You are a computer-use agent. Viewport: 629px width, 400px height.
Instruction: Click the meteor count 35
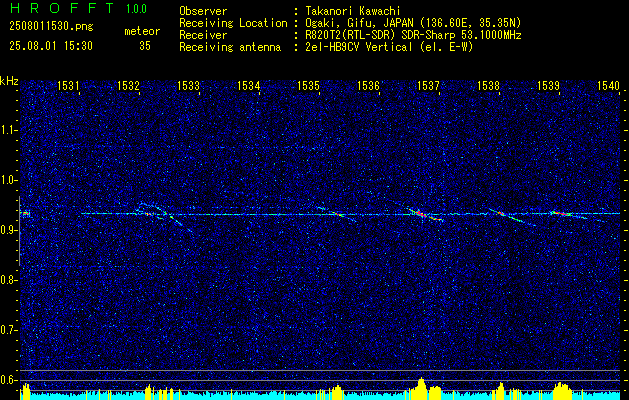click(x=145, y=46)
